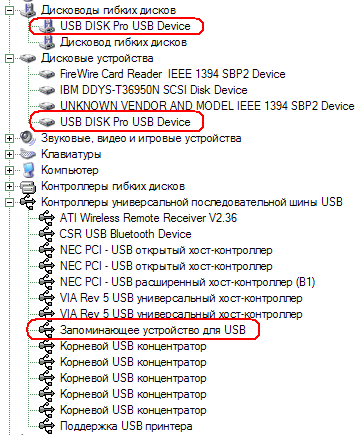Click the floppy icon beside USB DISK Pro
This screenshot has width=361, height=435.
(x=47, y=26)
